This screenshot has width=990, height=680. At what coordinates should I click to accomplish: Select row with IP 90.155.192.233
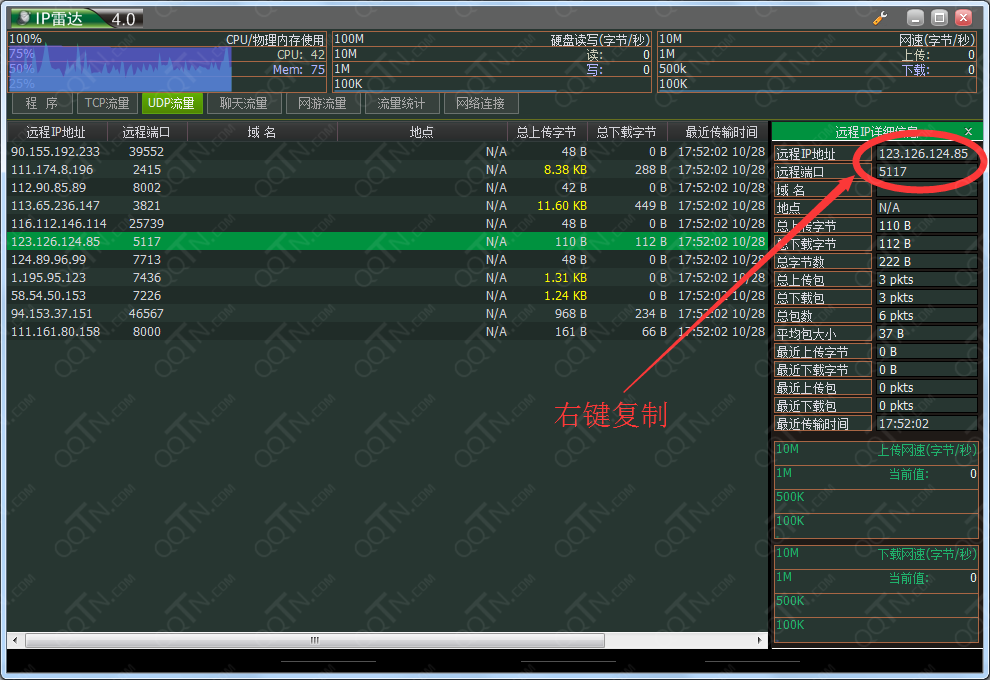pos(387,152)
